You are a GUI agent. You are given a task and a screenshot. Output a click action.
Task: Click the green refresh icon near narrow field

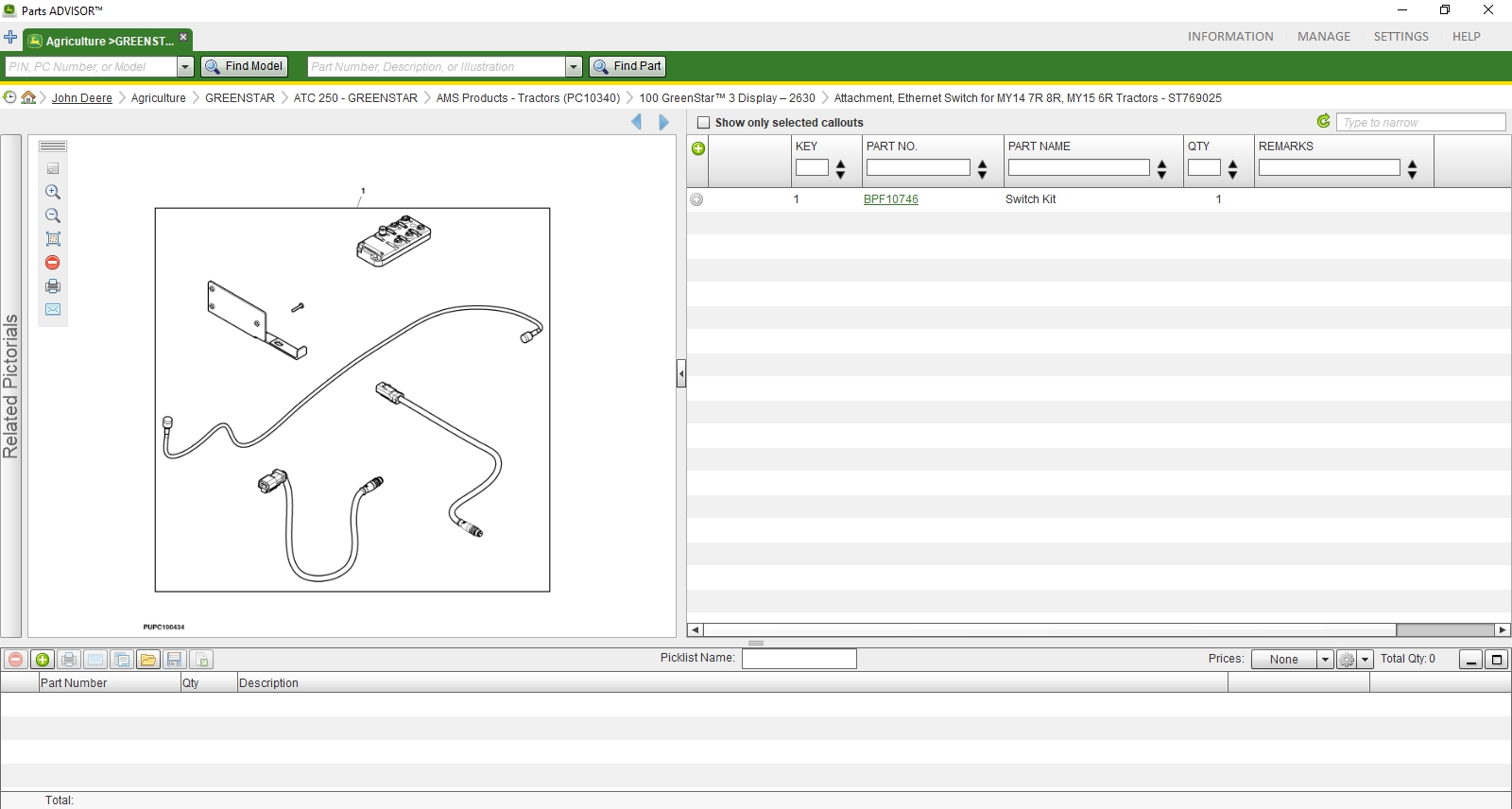pyautogui.click(x=1324, y=121)
